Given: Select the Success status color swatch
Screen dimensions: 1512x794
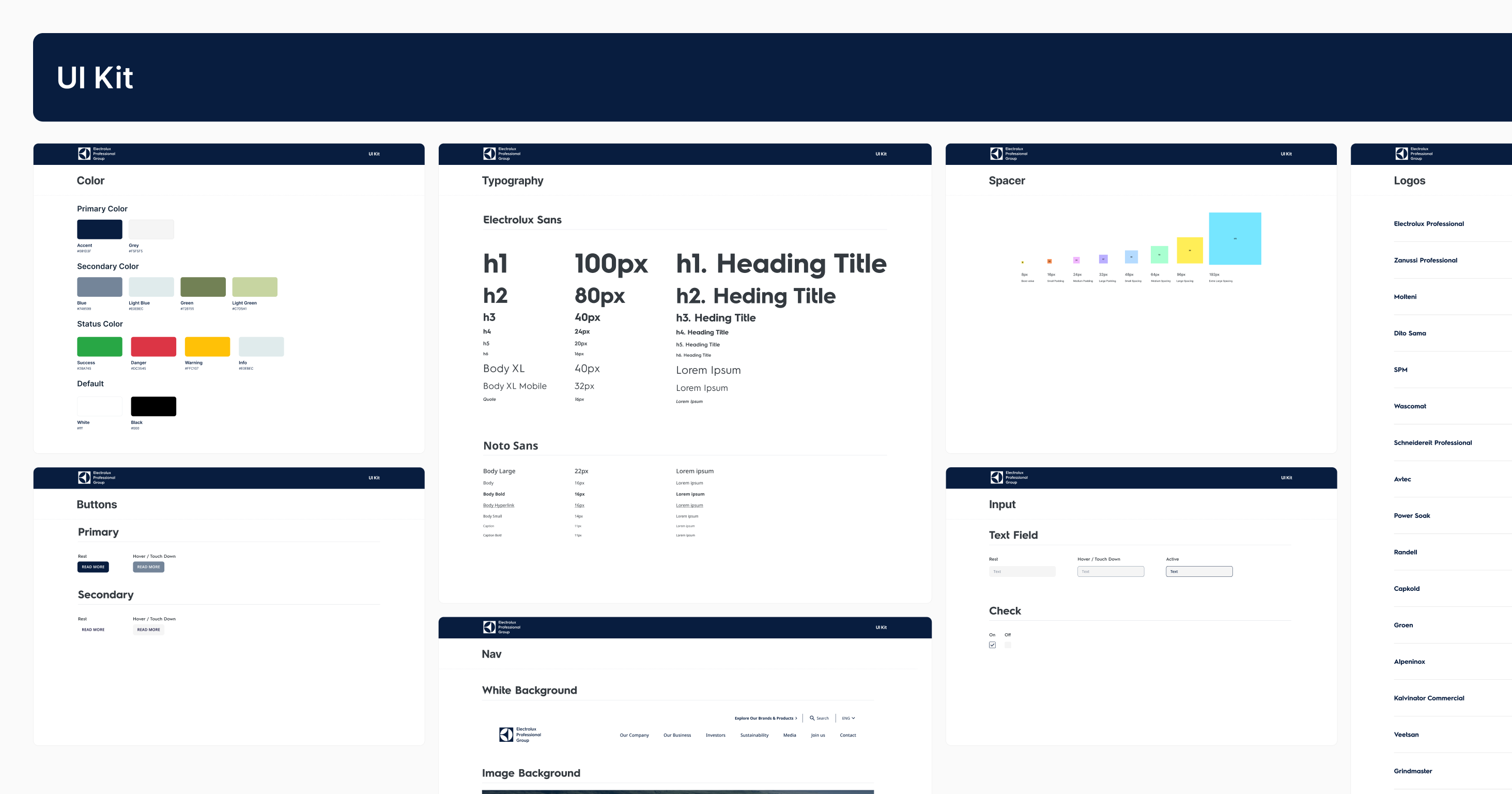Looking at the screenshot, I should pyautogui.click(x=100, y=346).
